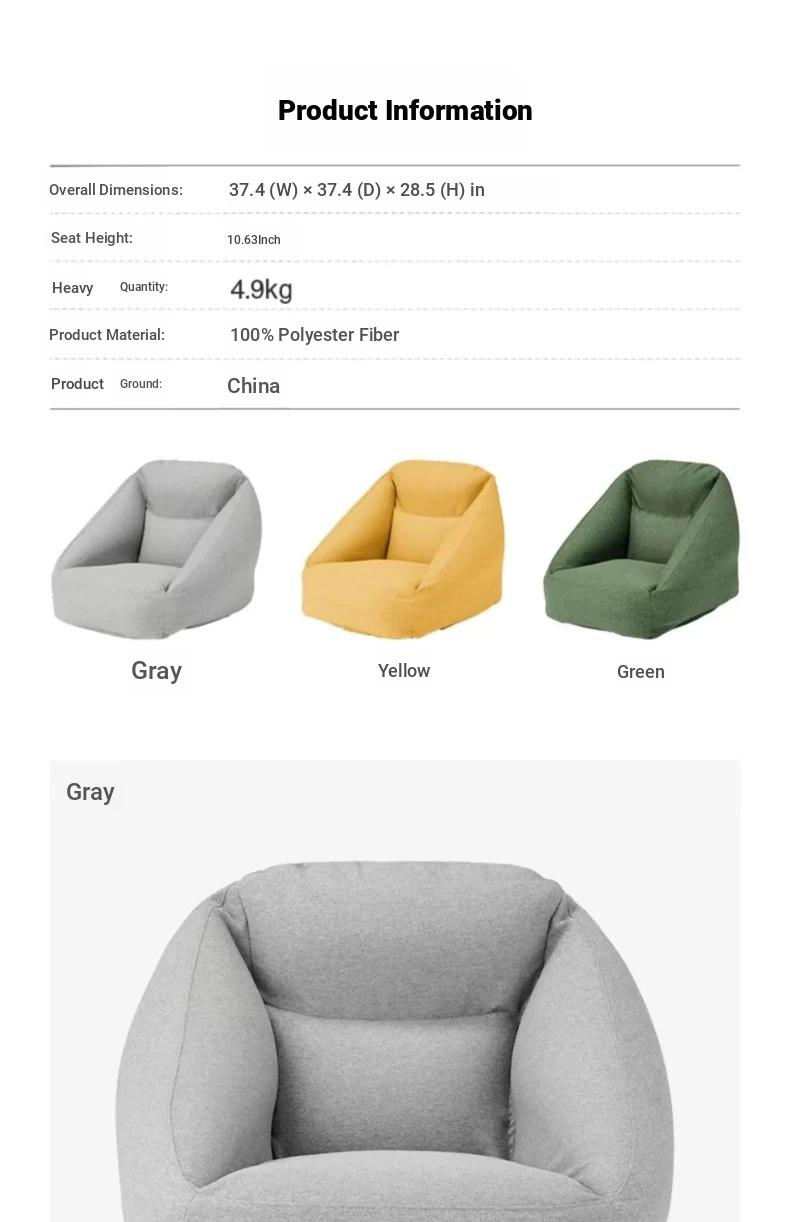Select the yellow bean bag chair image
Screen dimensions: 790x1222
[403, 549]
